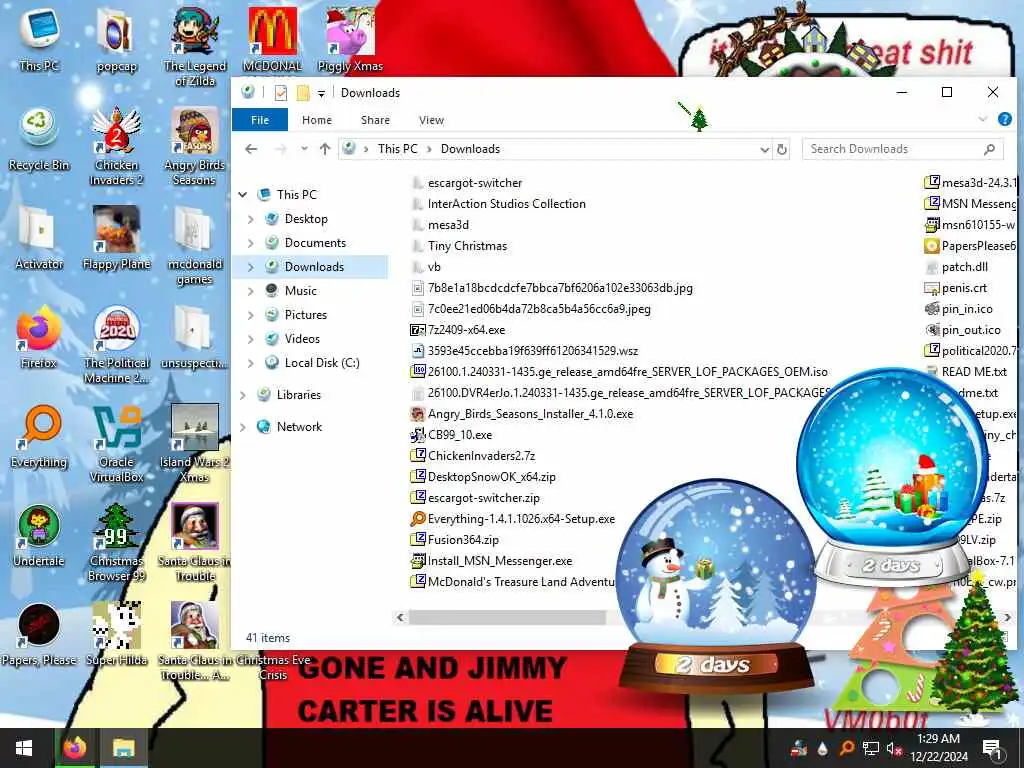Click the Search Downloads box

pyautogui.click(x=902, y=149)
